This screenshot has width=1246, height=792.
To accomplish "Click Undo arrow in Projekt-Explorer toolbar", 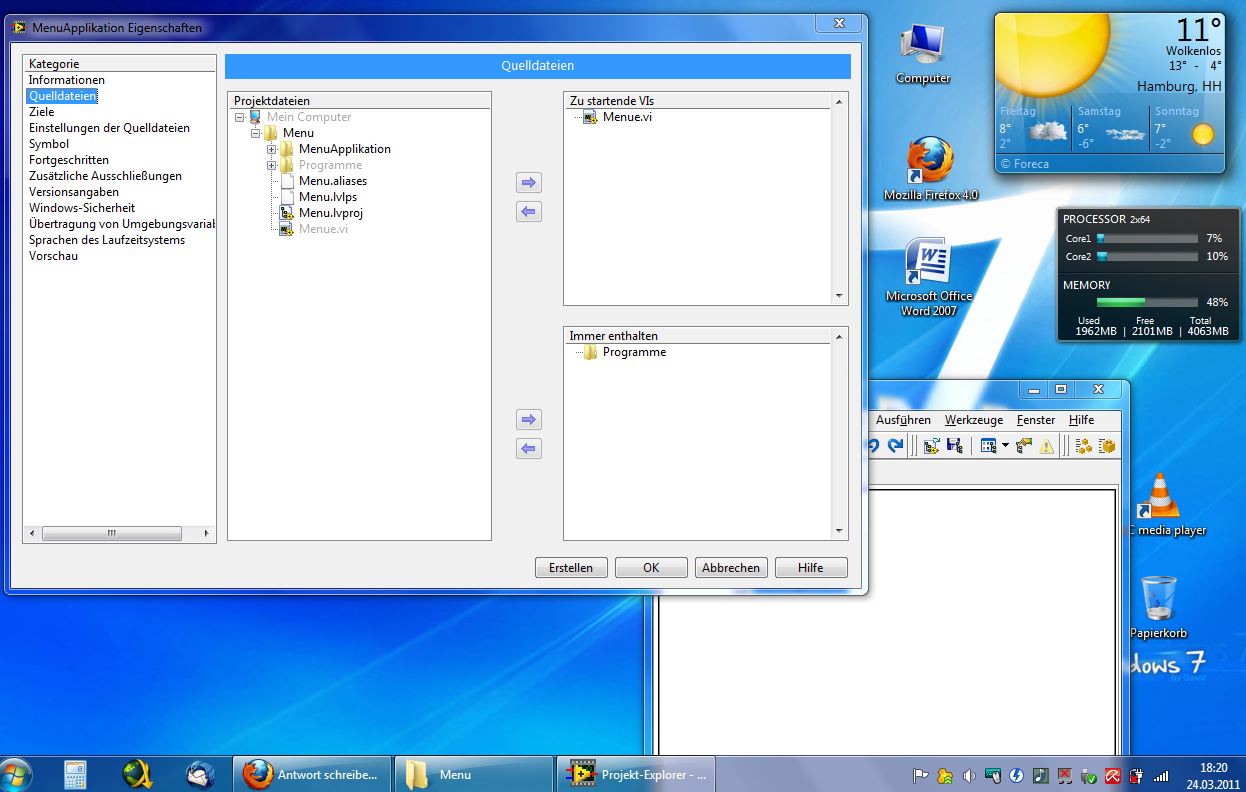I will coord(873,446).
